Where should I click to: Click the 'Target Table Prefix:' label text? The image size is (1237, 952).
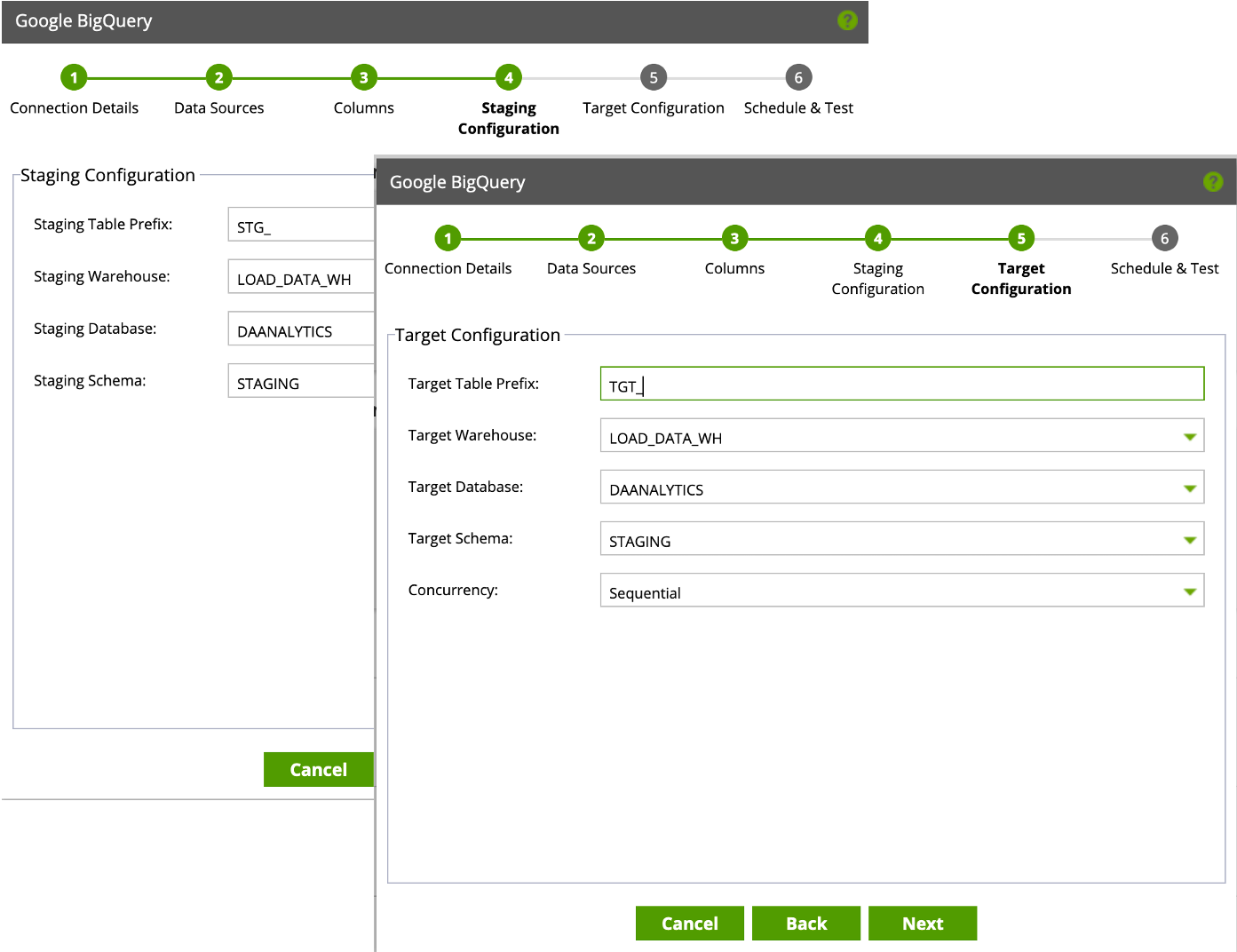point(473,384)
